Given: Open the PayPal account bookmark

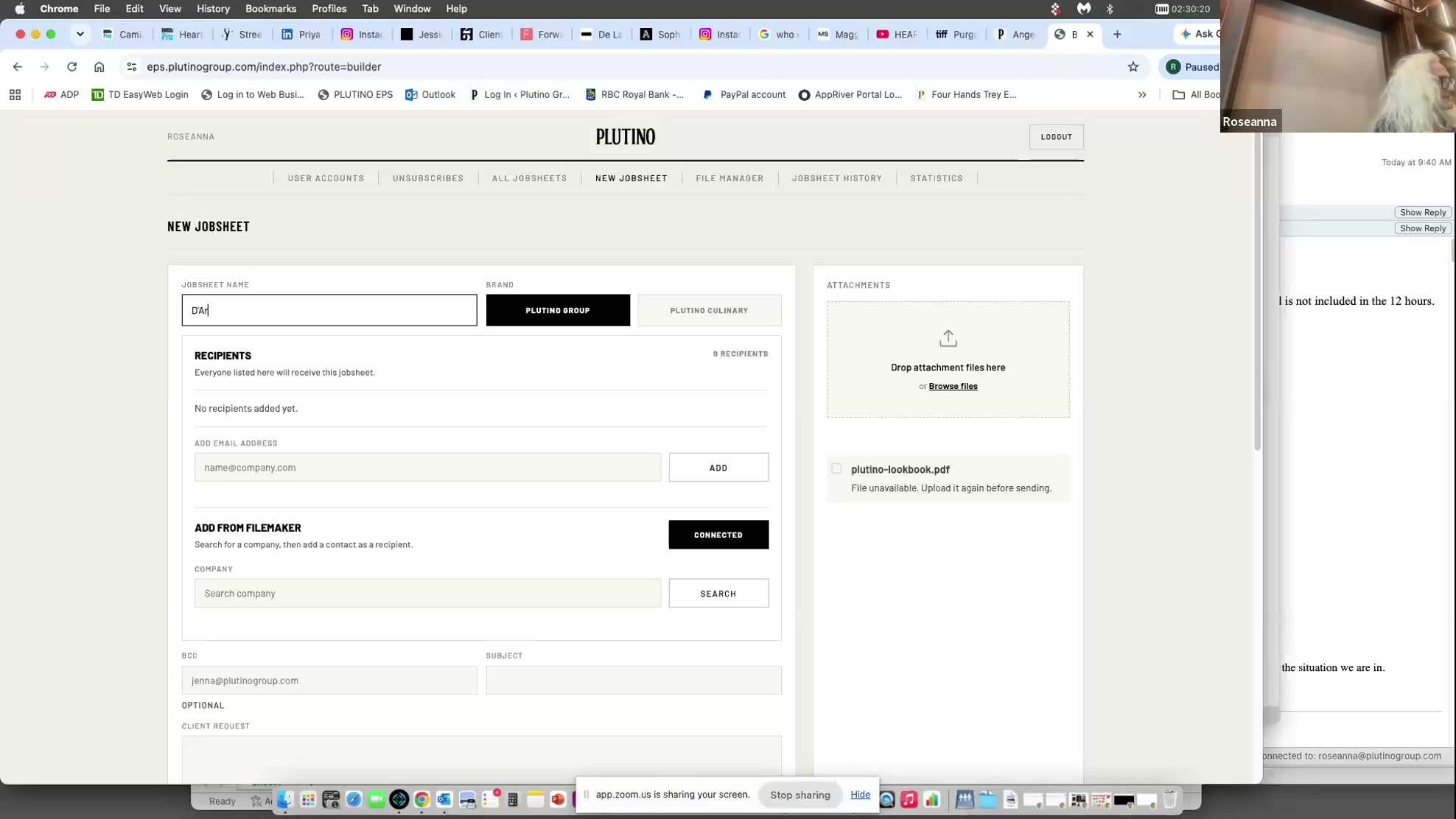Looking at the screenshot, I should point(744,94).
